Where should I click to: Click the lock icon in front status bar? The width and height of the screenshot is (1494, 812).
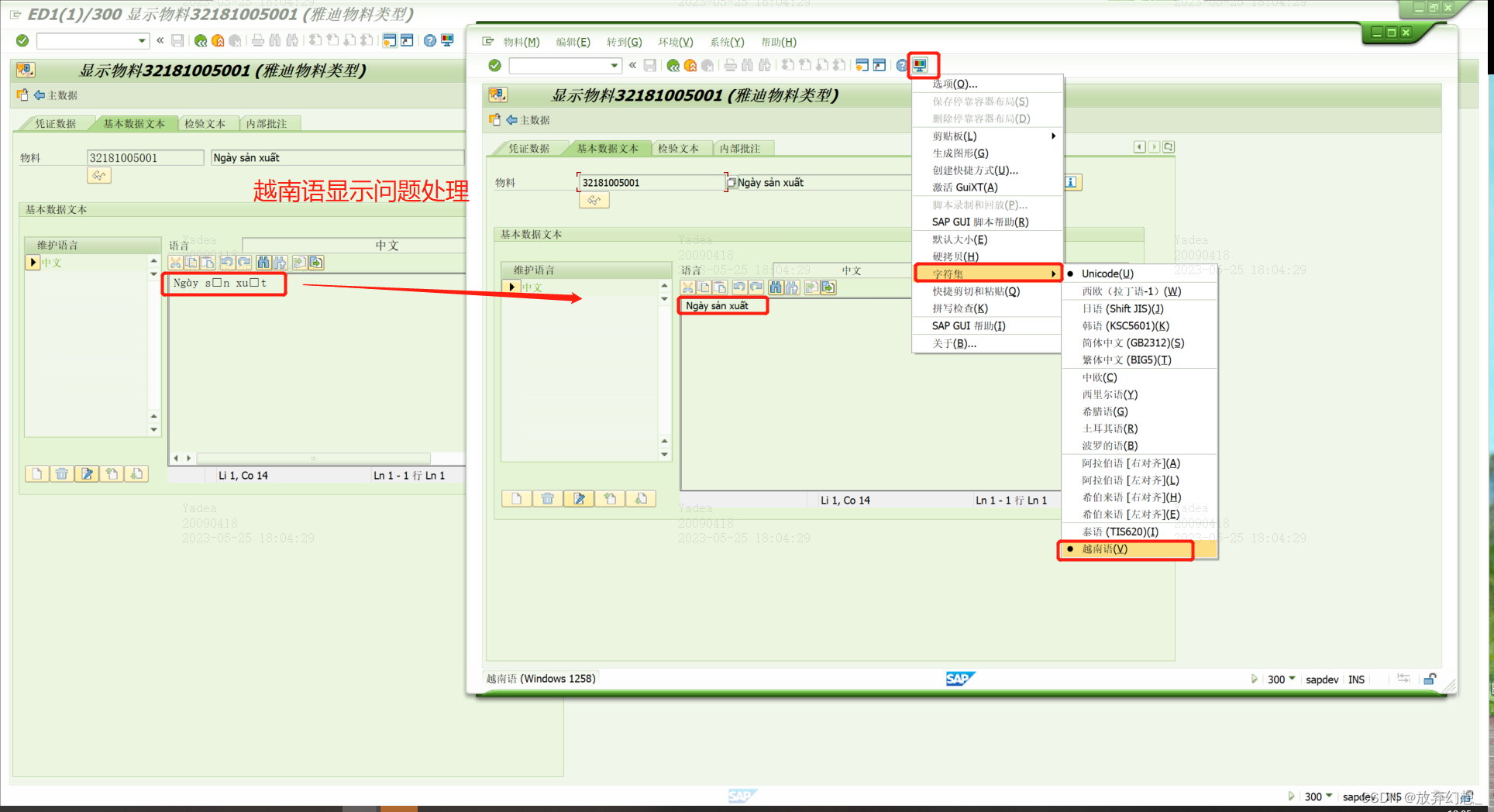(x=1430, y=679)
